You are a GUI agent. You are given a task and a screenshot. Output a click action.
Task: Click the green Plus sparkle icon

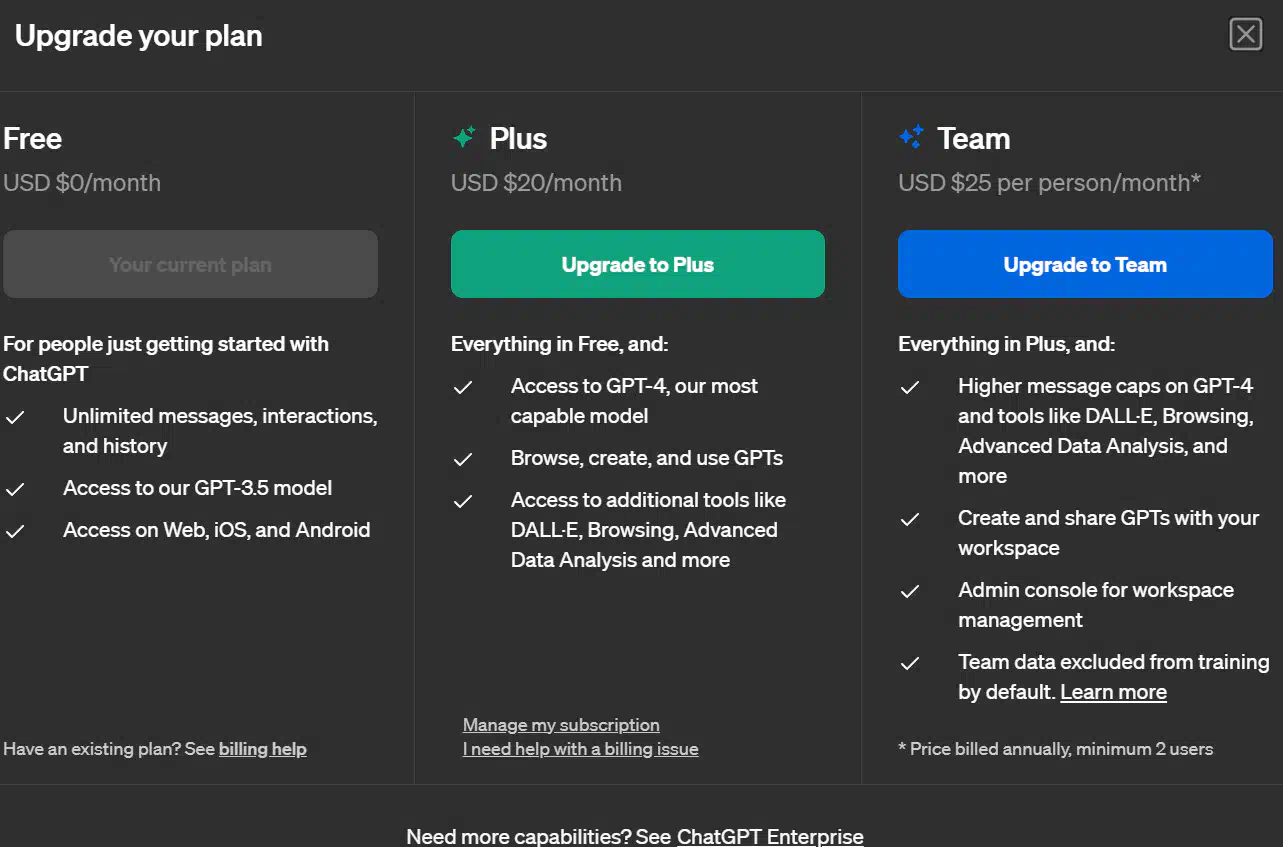464,138
